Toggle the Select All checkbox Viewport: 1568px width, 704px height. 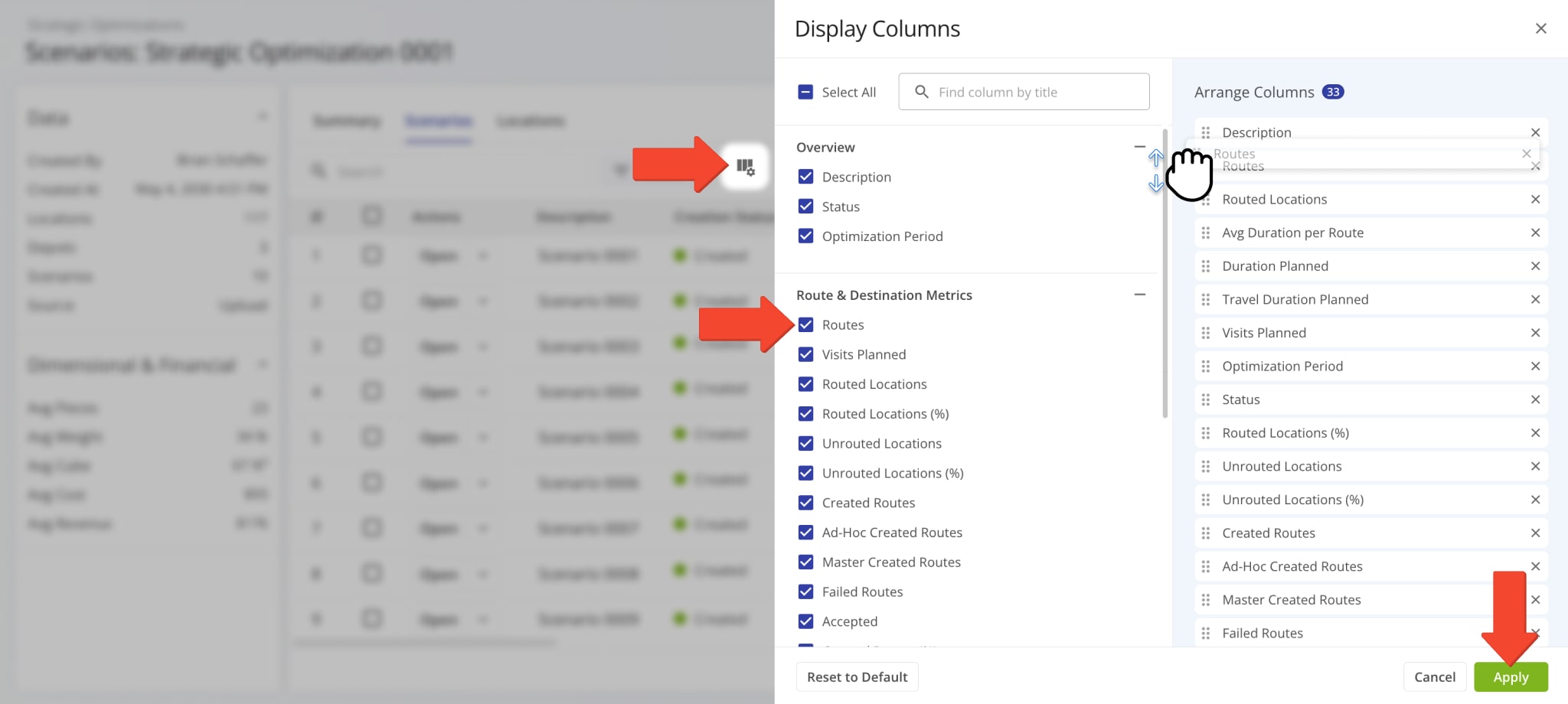click(x=805, y=92)
